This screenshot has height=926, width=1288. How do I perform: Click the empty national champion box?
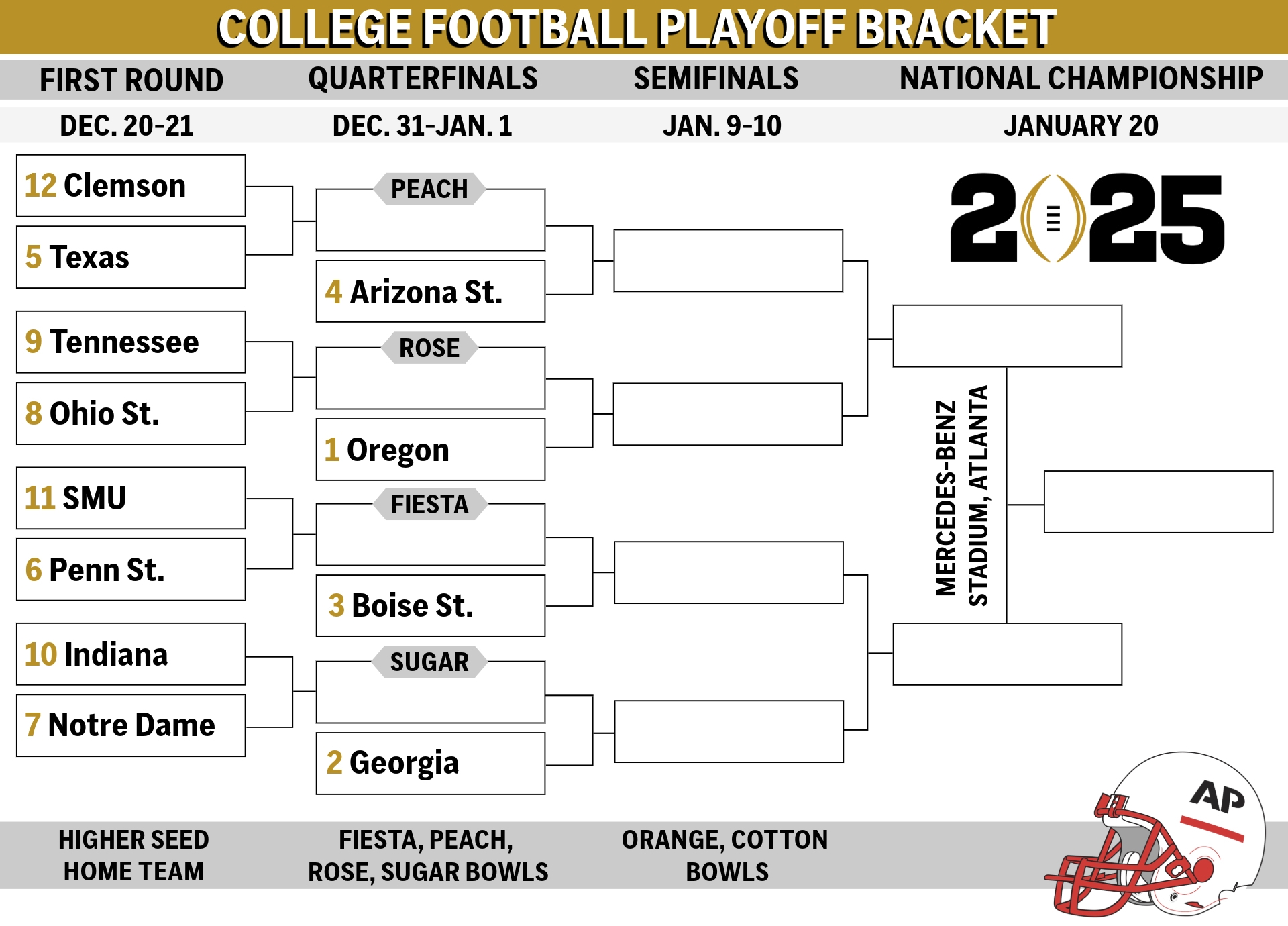click(x=1159, y=502)
